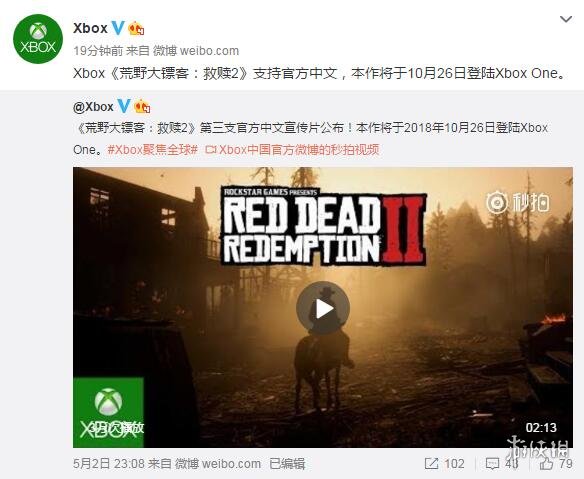The width and height of the screenshot is (584, 479).
Task: Click the crown badge beside @Xbox repost
Action: coord(142,107)
